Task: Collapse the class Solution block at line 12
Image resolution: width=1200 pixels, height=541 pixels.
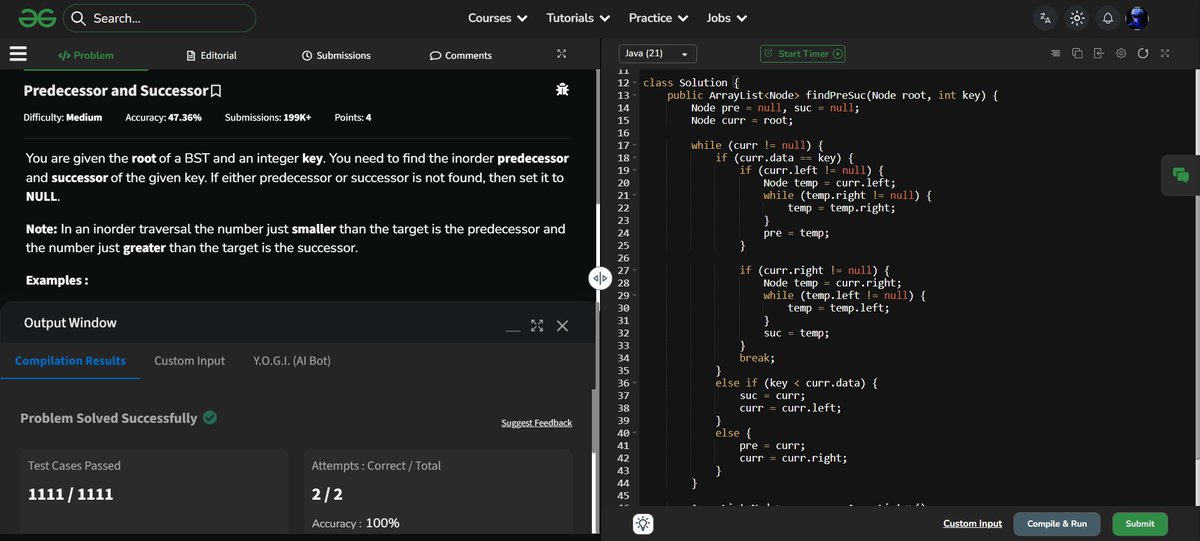Action: click(636, 83)
